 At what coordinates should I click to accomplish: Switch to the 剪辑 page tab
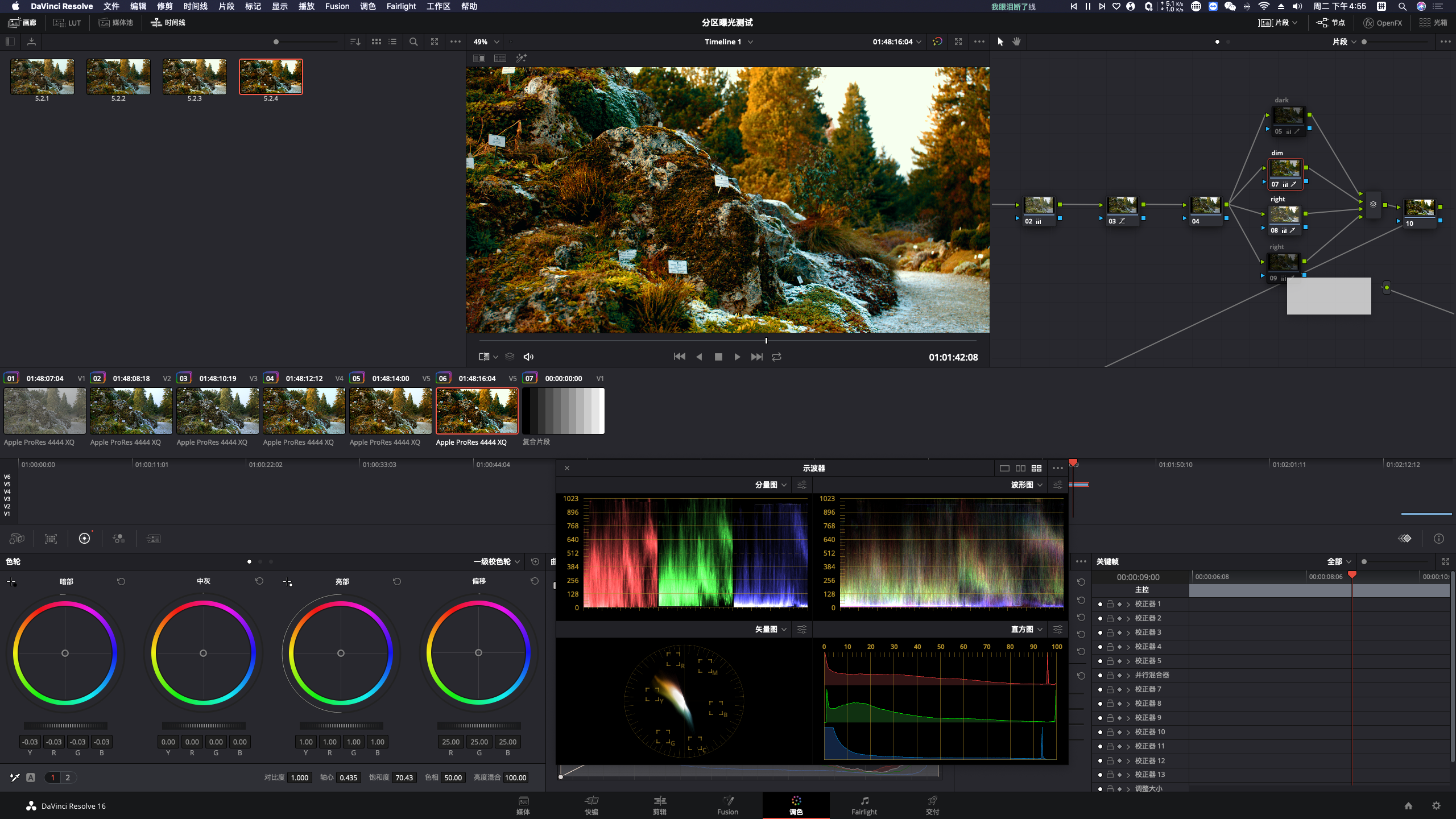tap(659, 805)
